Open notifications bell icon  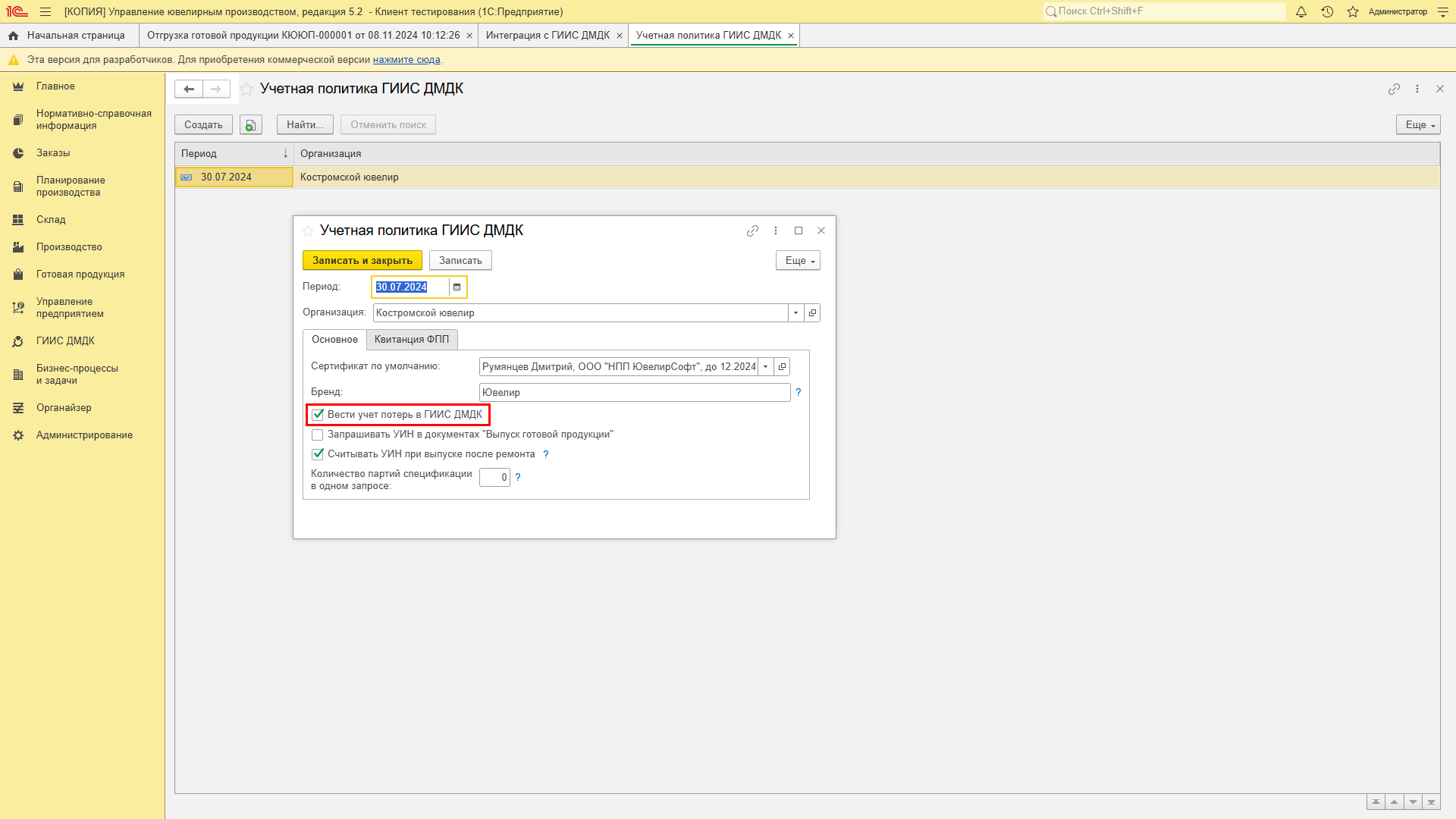pos(1301,11)
